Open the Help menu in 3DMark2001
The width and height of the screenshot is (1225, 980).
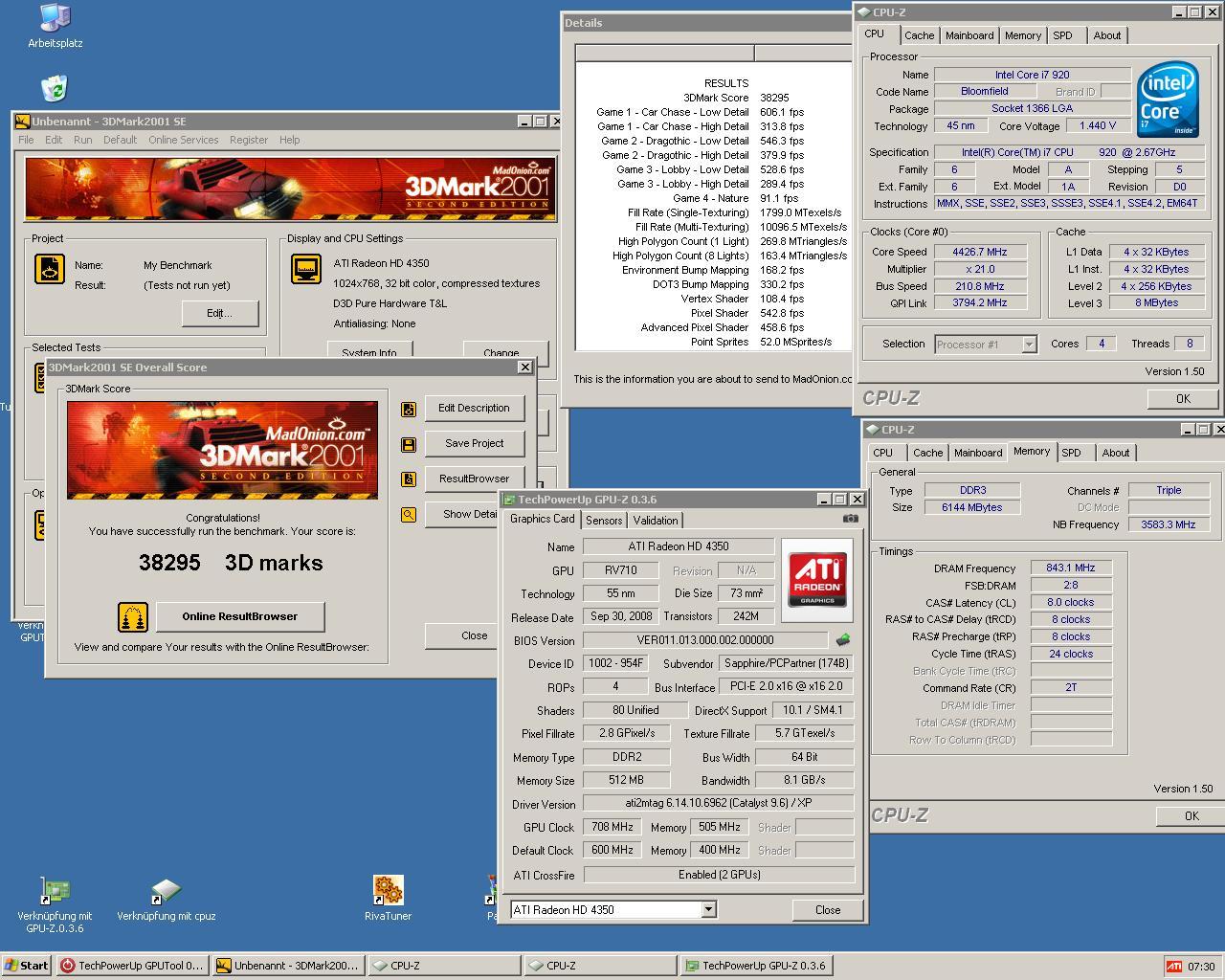[x=290, y=140]
